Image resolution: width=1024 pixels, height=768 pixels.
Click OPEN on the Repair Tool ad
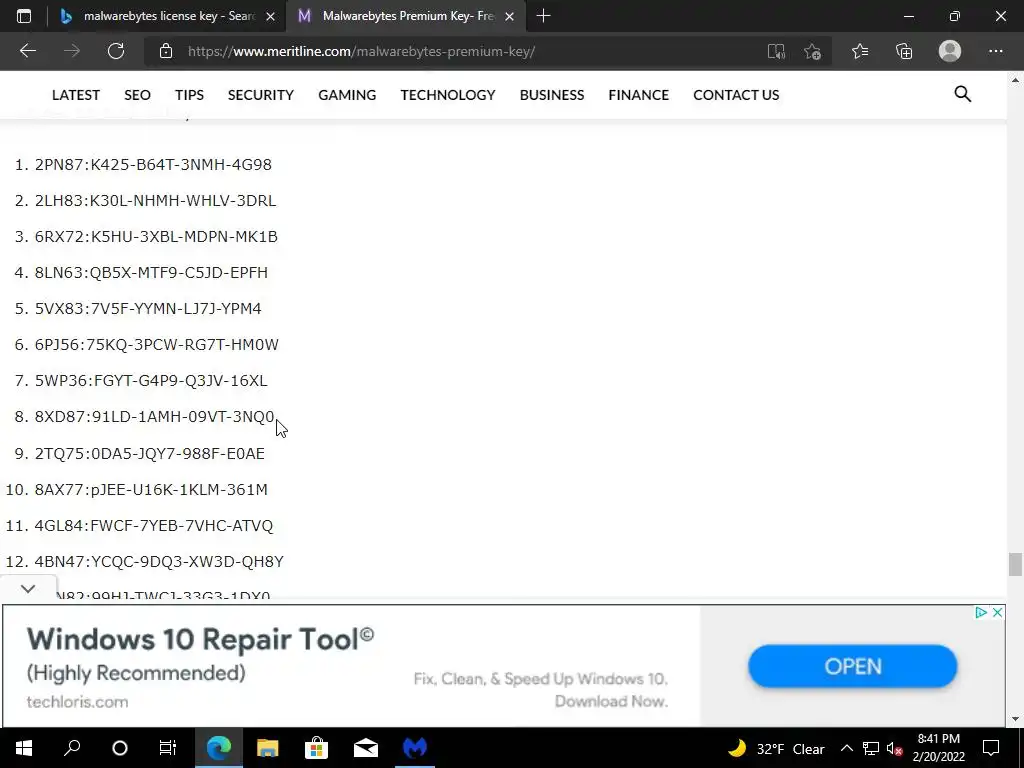[x=852, y=666]
